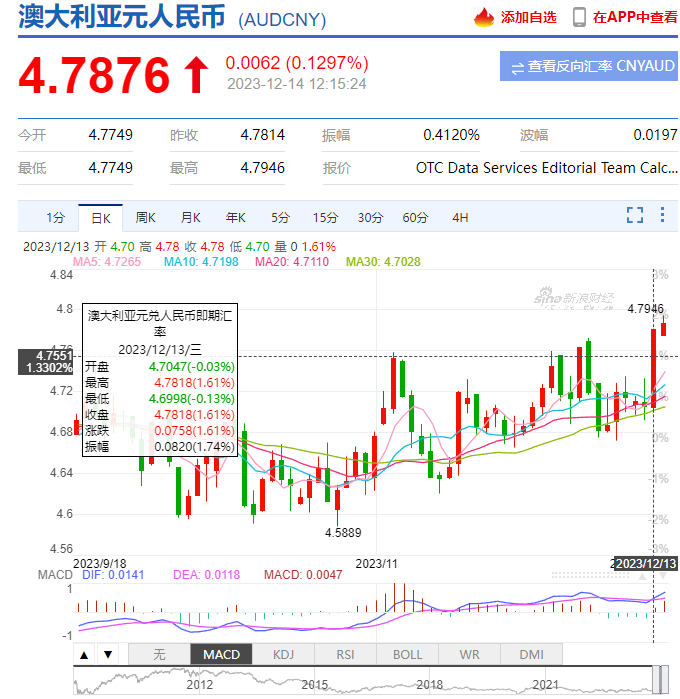Click the right handle of timeline range slider

pyautogui.click(x=658, y=680)
